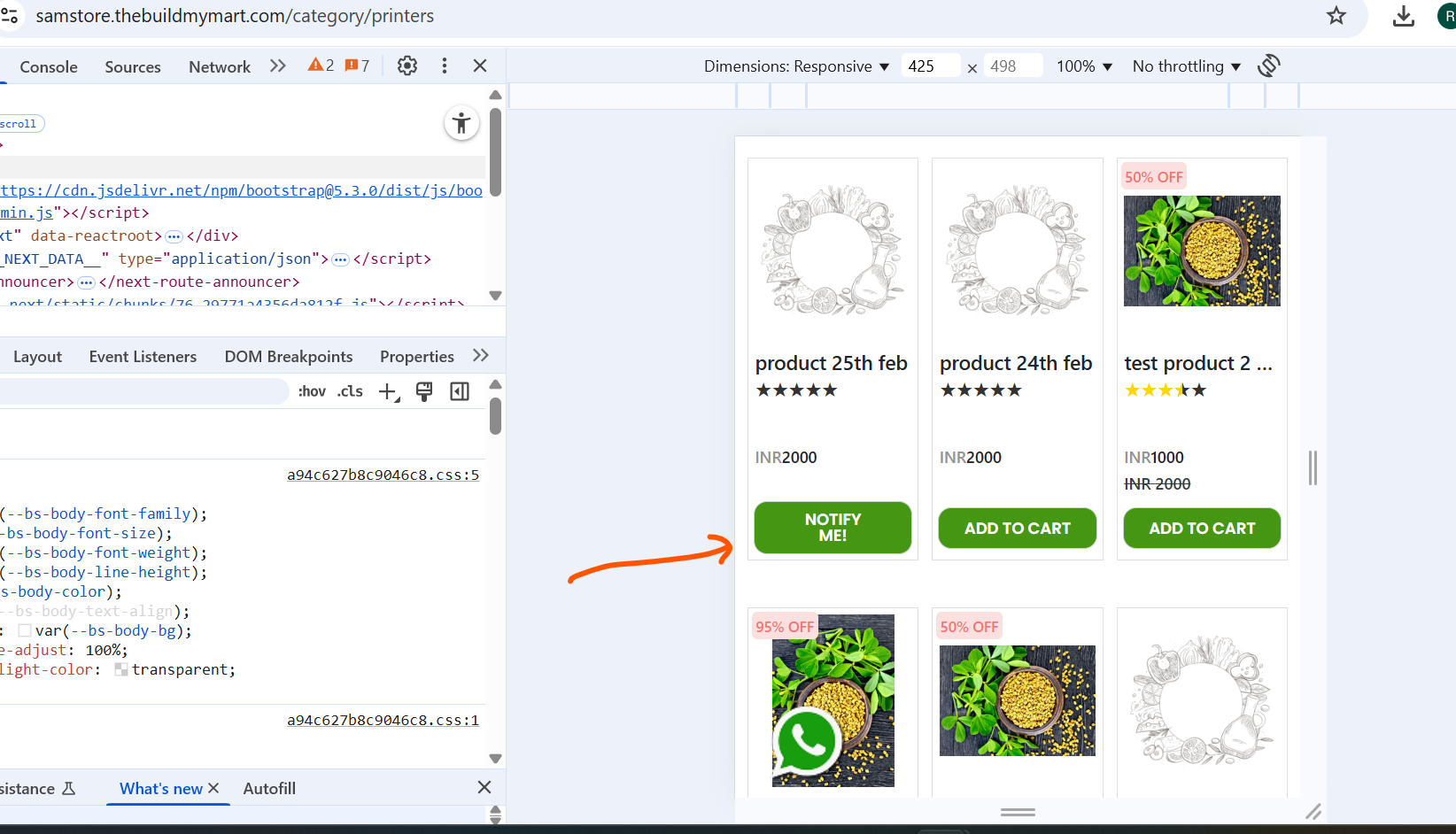
Task: Open a94c627b8c9046c8.css:5 source link
Action: click(x=383, y=475)
